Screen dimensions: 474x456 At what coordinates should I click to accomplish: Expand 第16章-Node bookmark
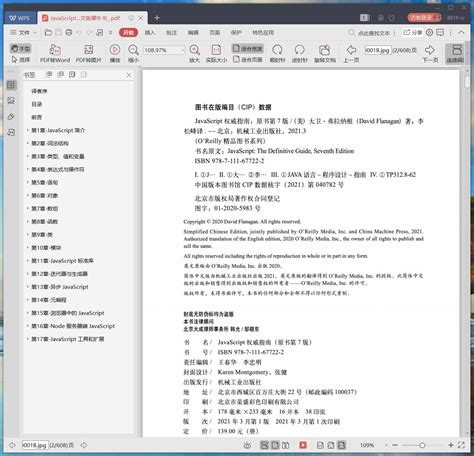pyautogui.click(x=27, y=326)
